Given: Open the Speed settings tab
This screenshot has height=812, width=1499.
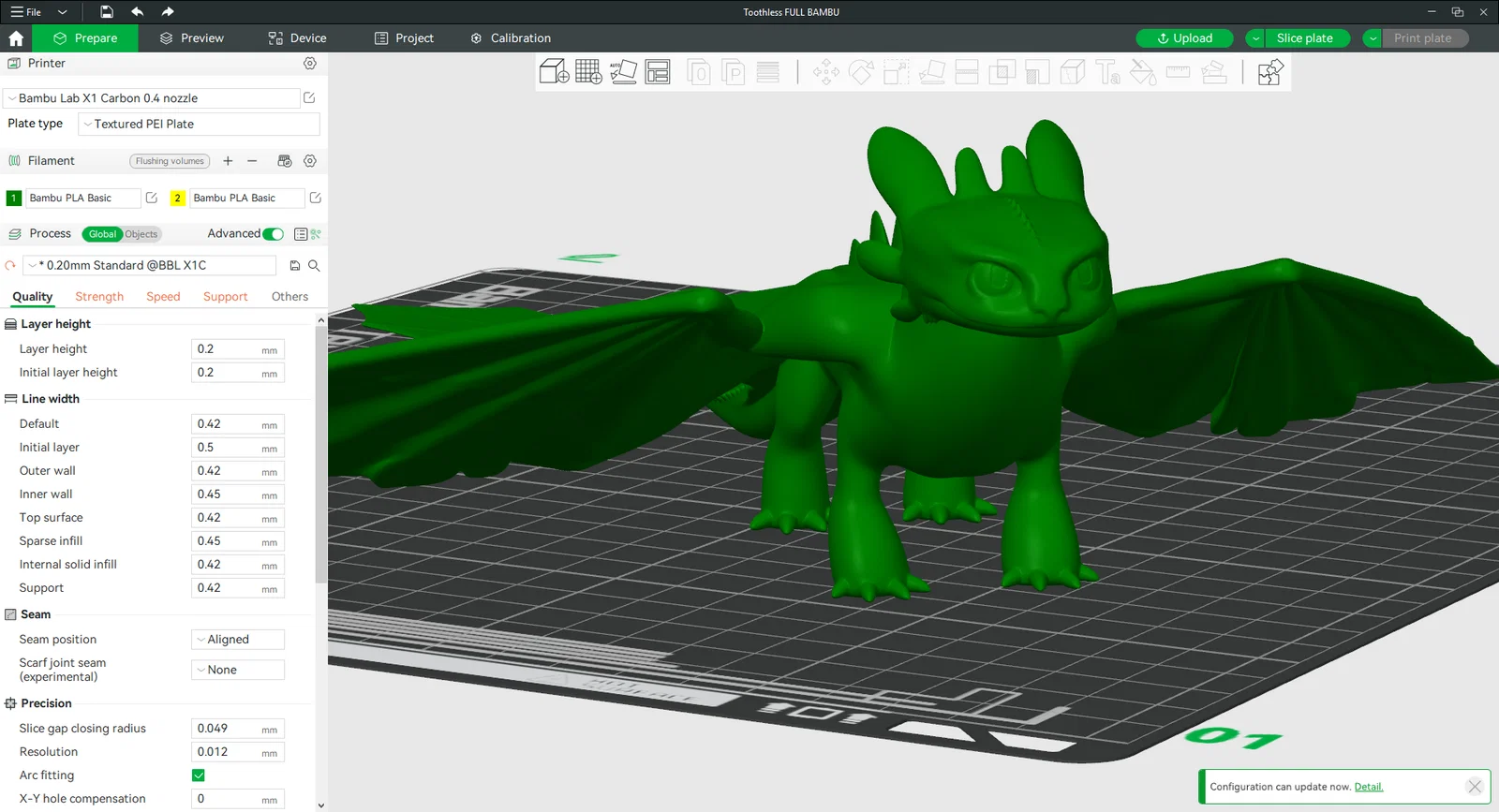Looking at the screenshot, I should tap(163, 297).
